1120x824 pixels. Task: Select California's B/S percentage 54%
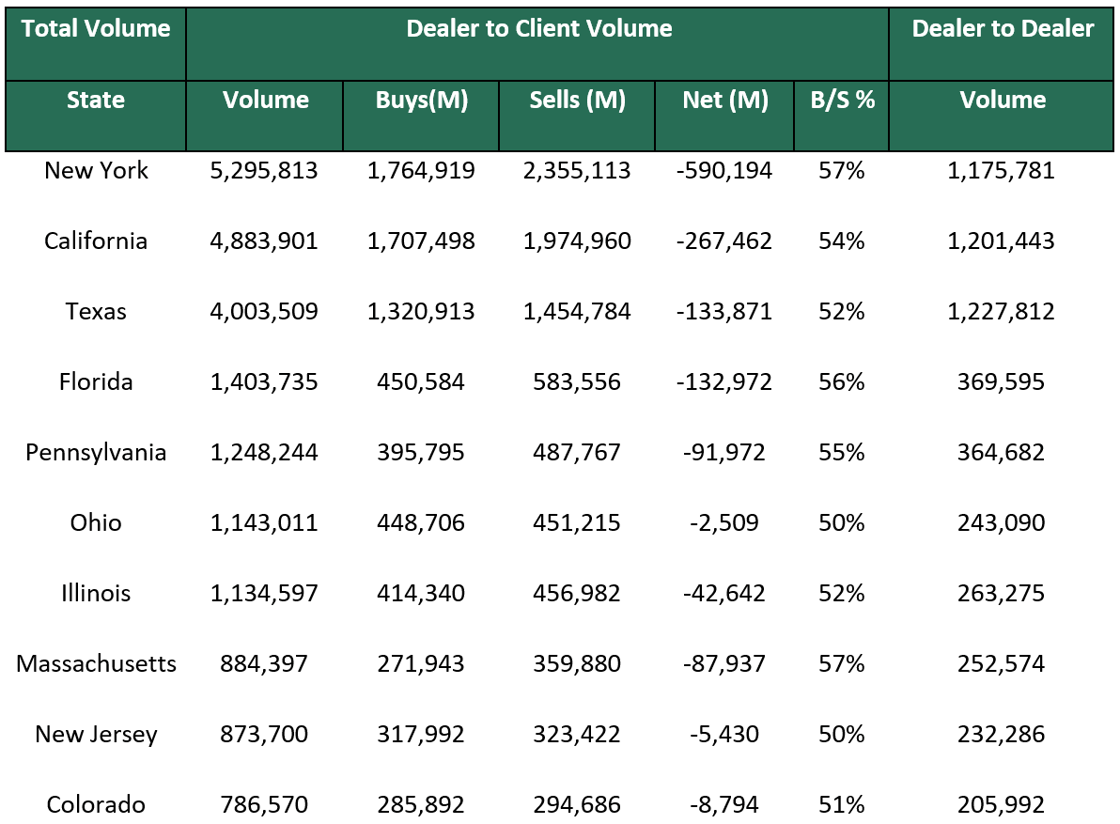[x=841, y=240]
